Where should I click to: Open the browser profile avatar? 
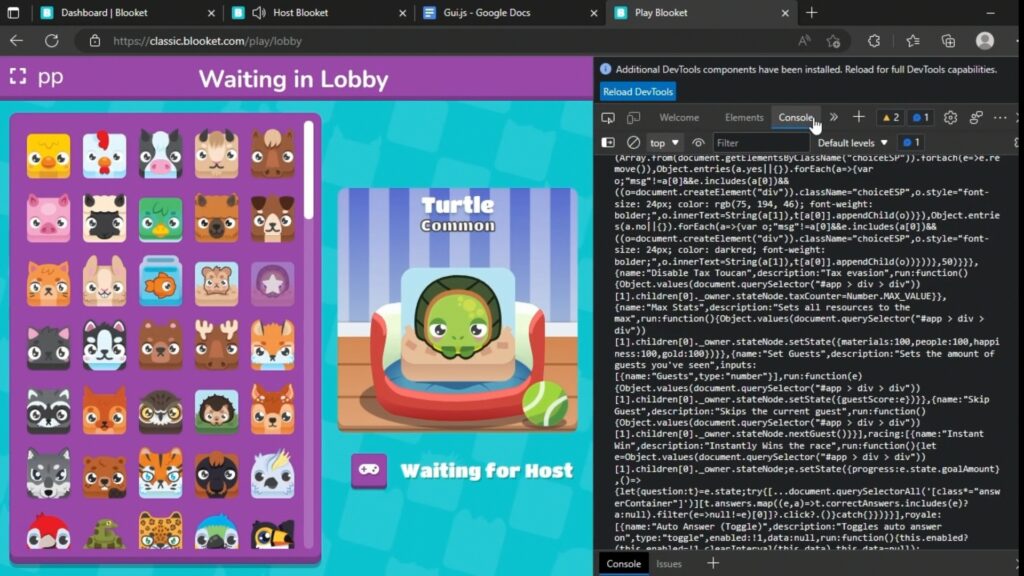pos(985,40)
